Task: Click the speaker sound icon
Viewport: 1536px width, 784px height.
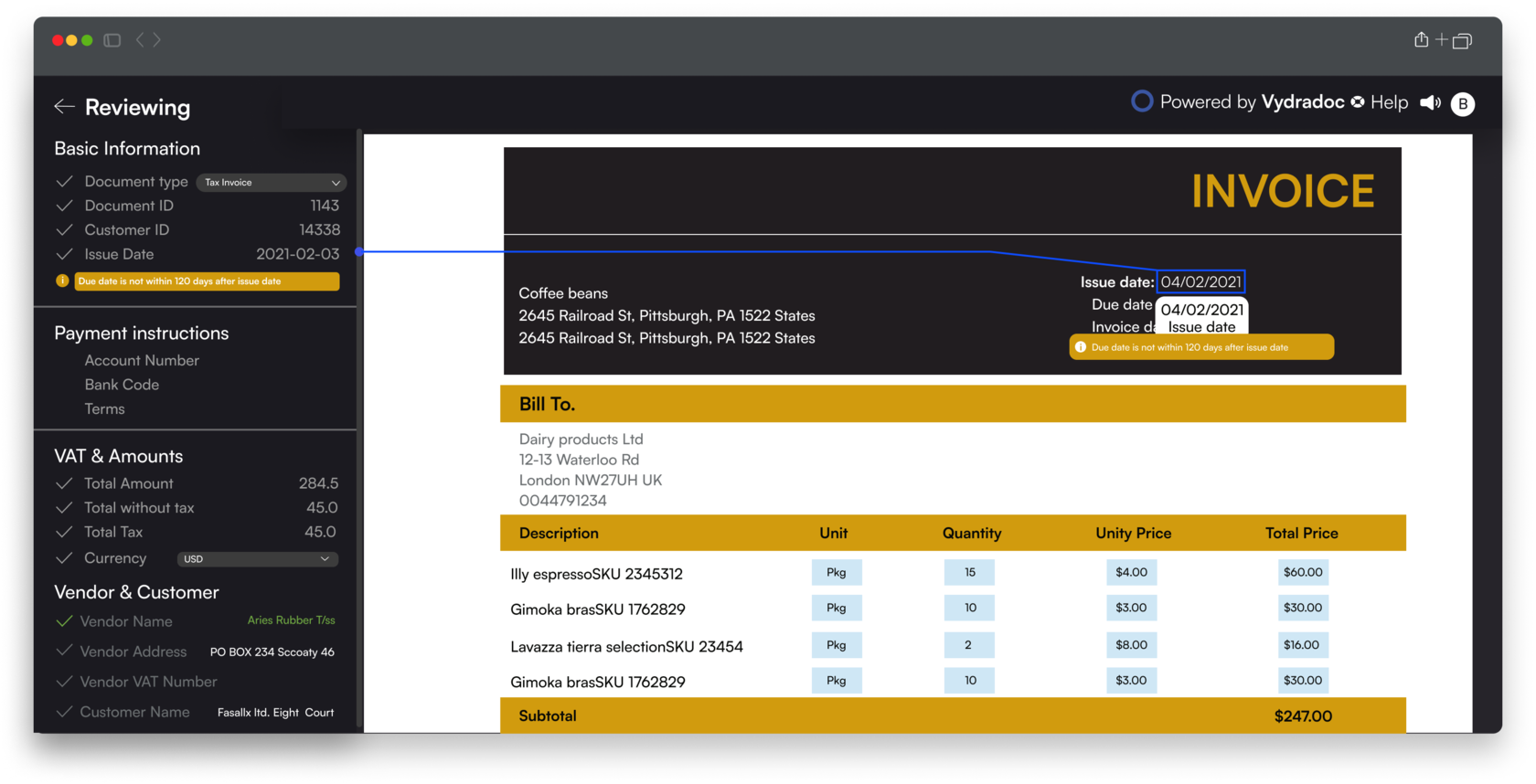Action: [1430, 103]
